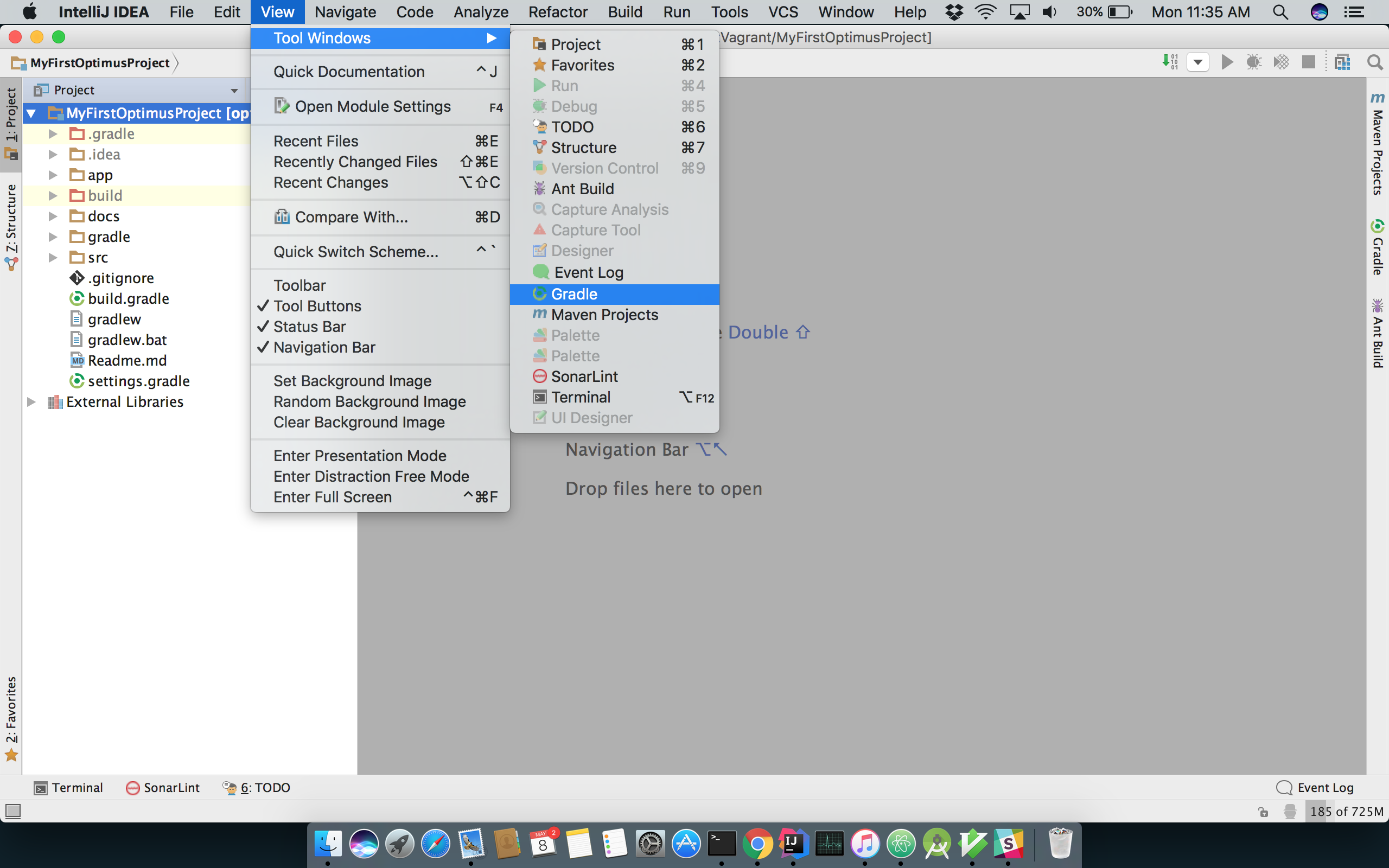Choose Terminal from Tool Windows submenu
The image size is (1389, 868).
pos(614,397)
